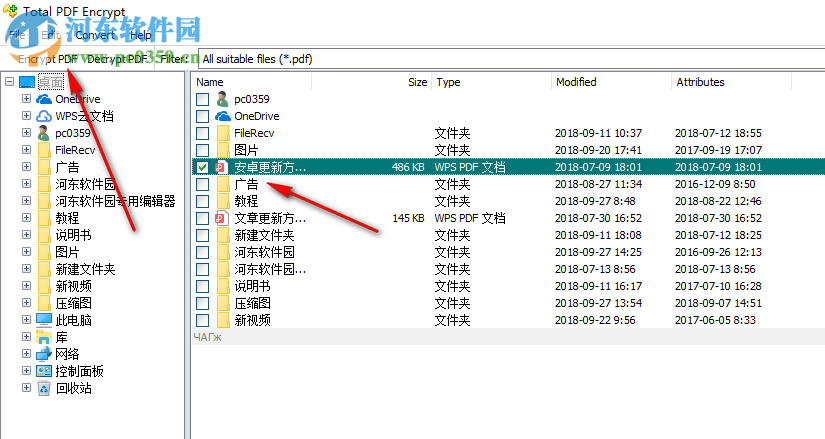825x439 pixels.
Task: Expand the 回收站 tree node
Action: pos(26,387)
